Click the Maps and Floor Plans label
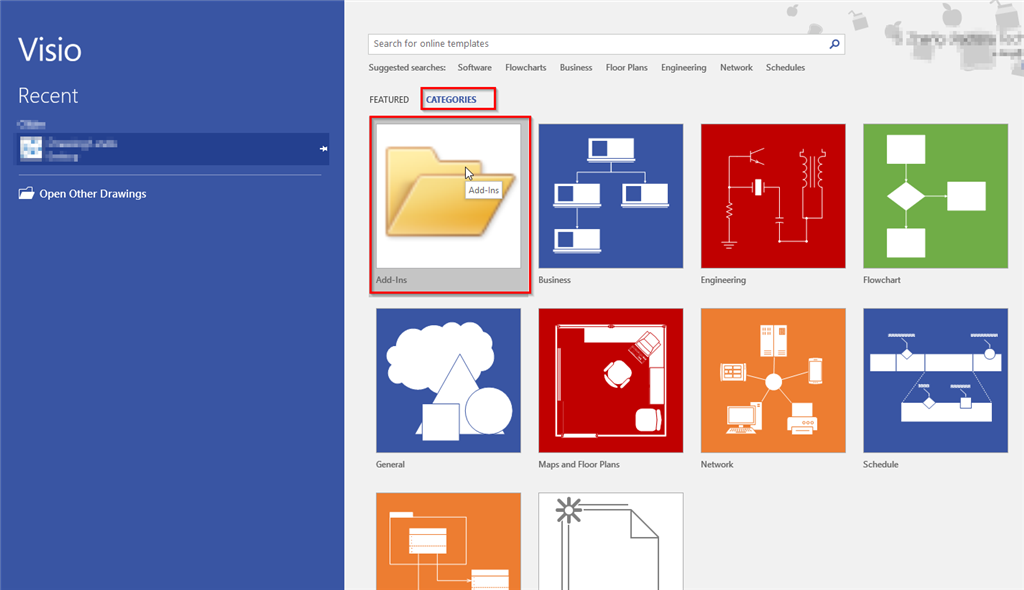Screen dimensions: 1024x590 click(579, 465)
